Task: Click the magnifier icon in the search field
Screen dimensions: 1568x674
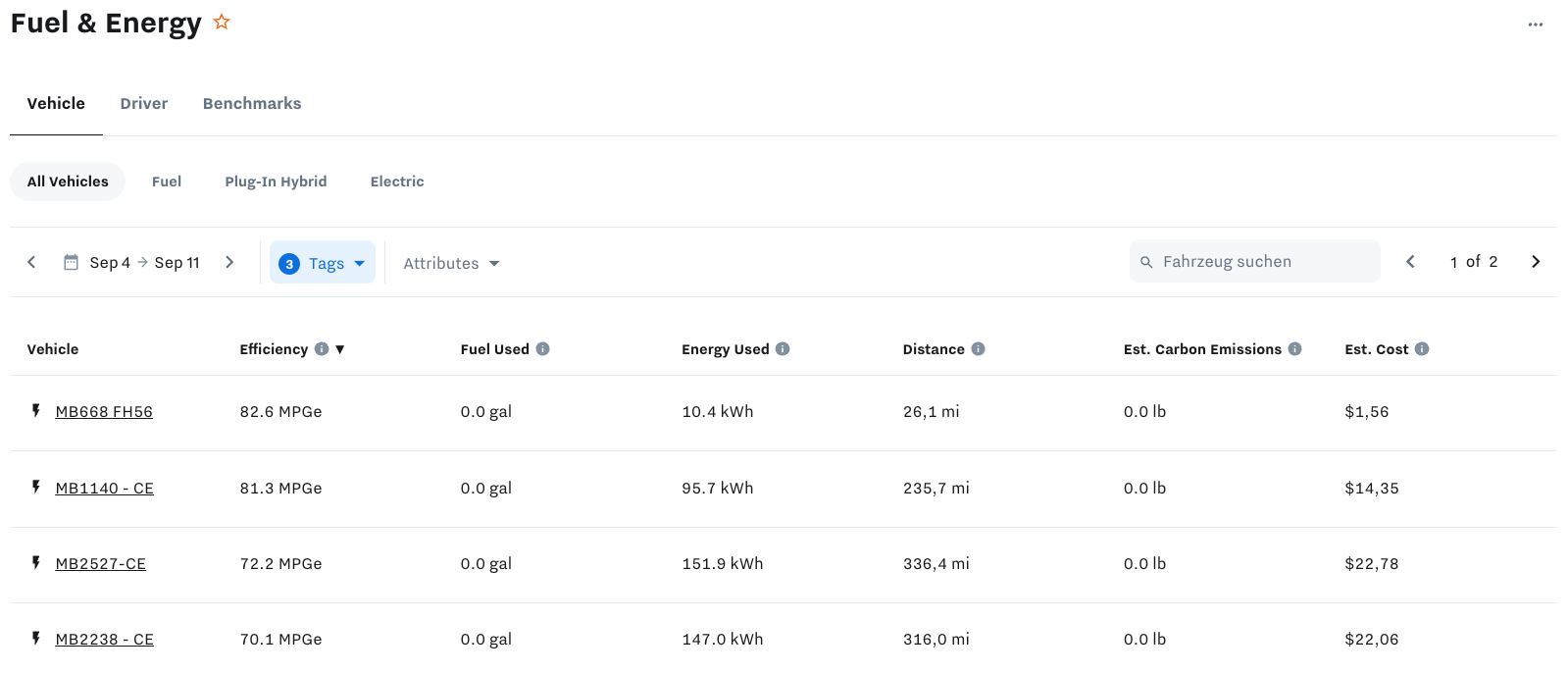Action: 1145,261
